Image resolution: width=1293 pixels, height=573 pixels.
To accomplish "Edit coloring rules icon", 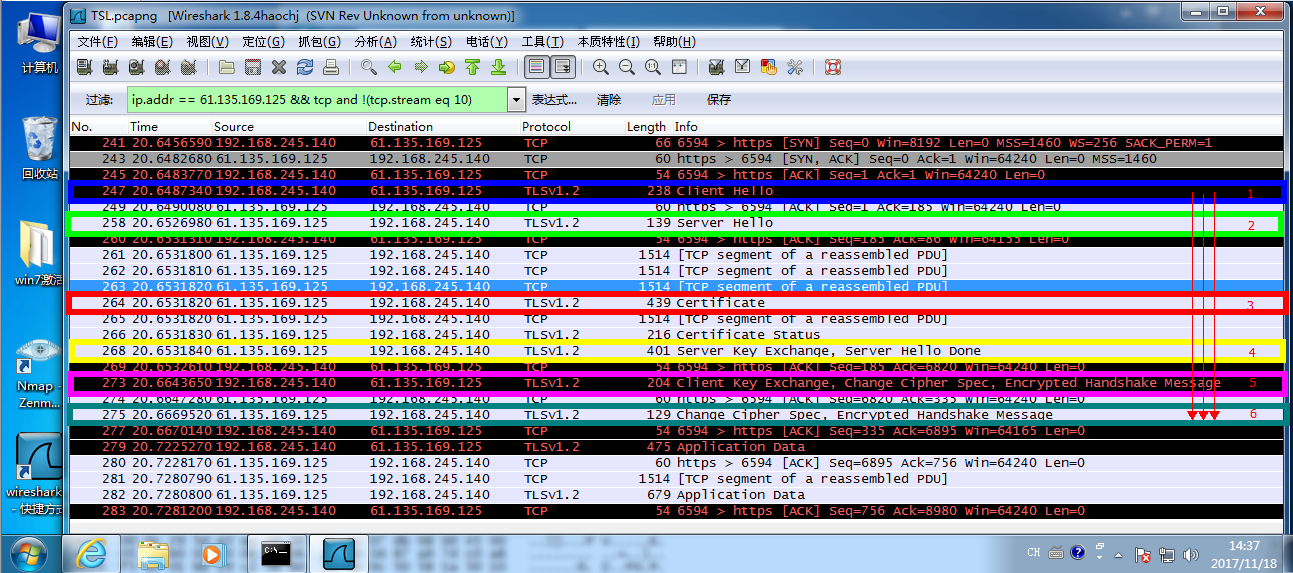I will click(768, 67).
